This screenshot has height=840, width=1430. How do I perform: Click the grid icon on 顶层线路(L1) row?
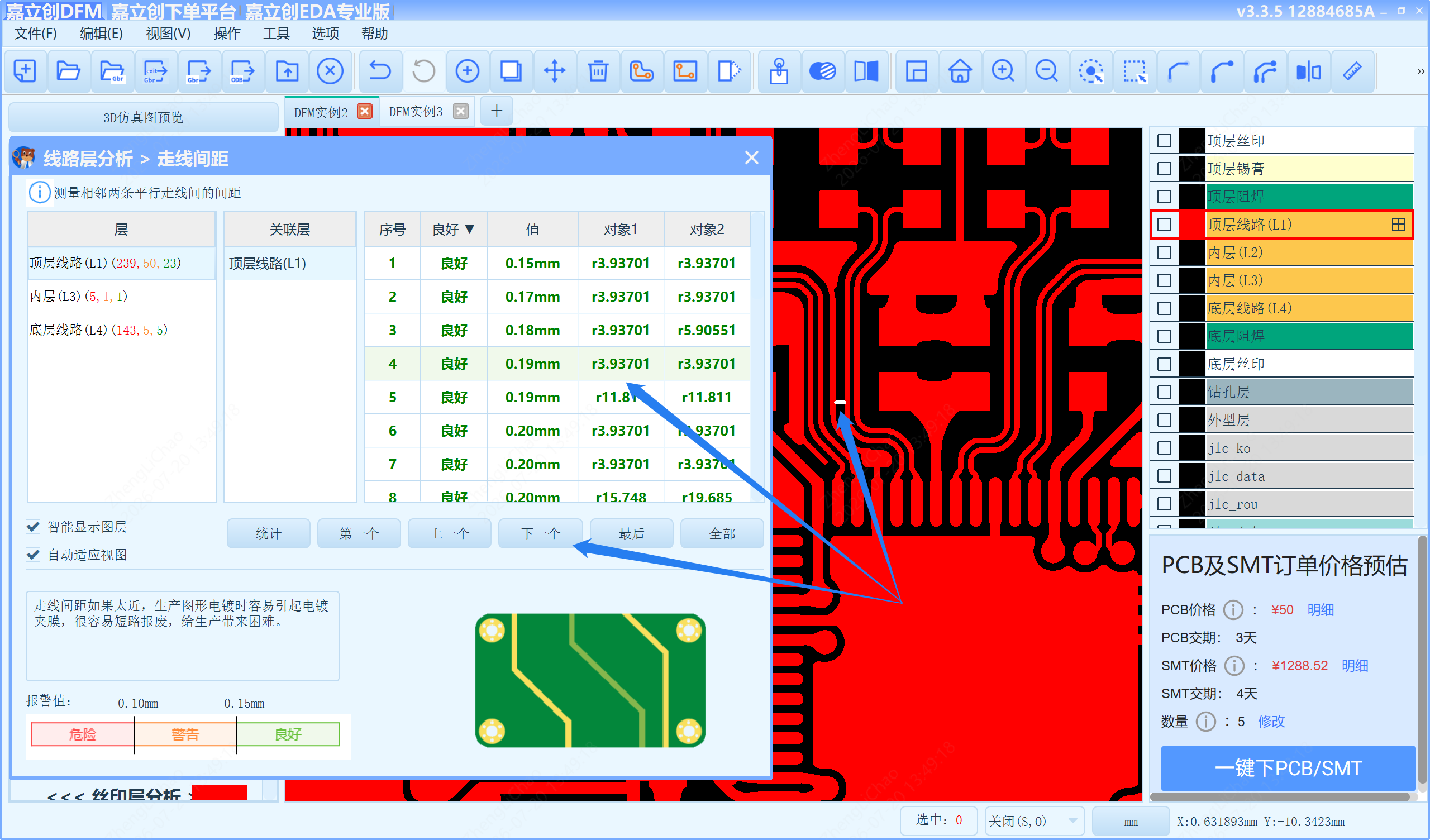[x=1399, y=224]
